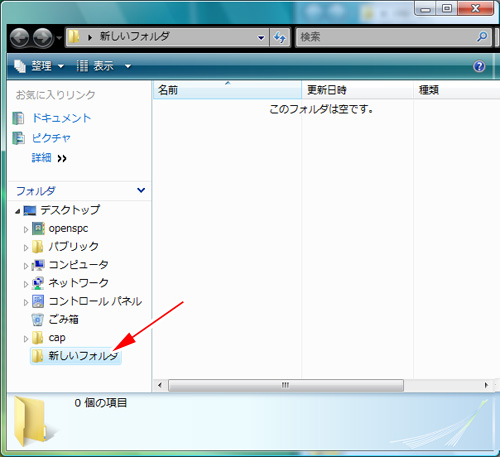Open help via blue question mark icon

[479, 66]
